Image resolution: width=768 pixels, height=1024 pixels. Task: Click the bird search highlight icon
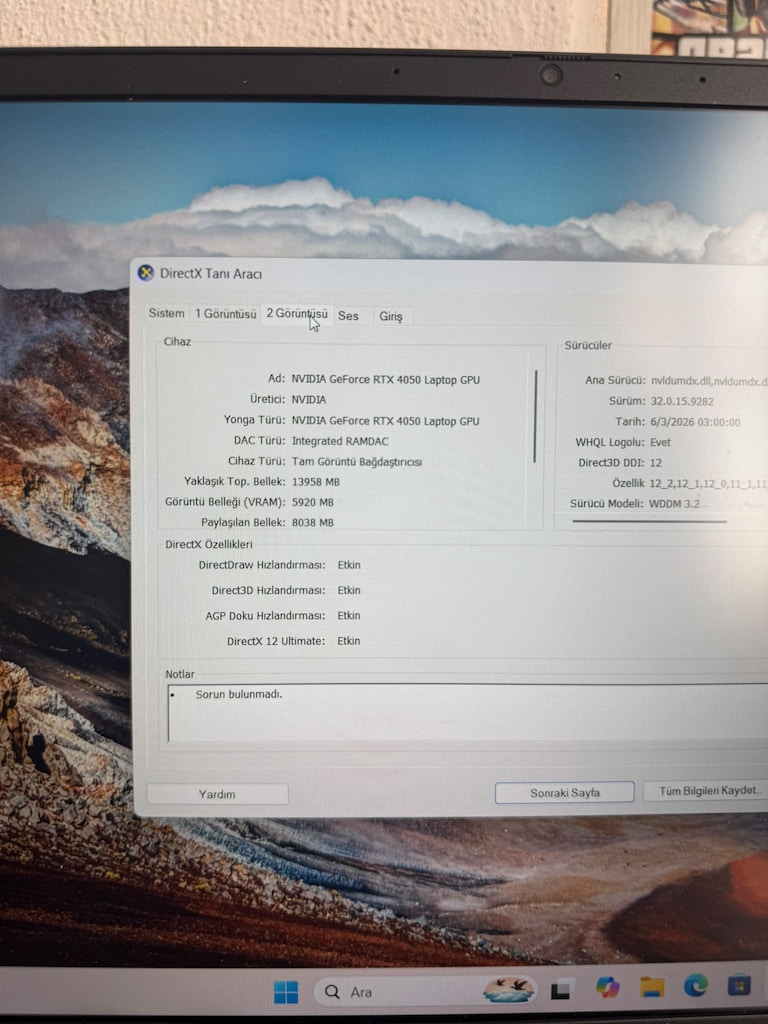509,989
